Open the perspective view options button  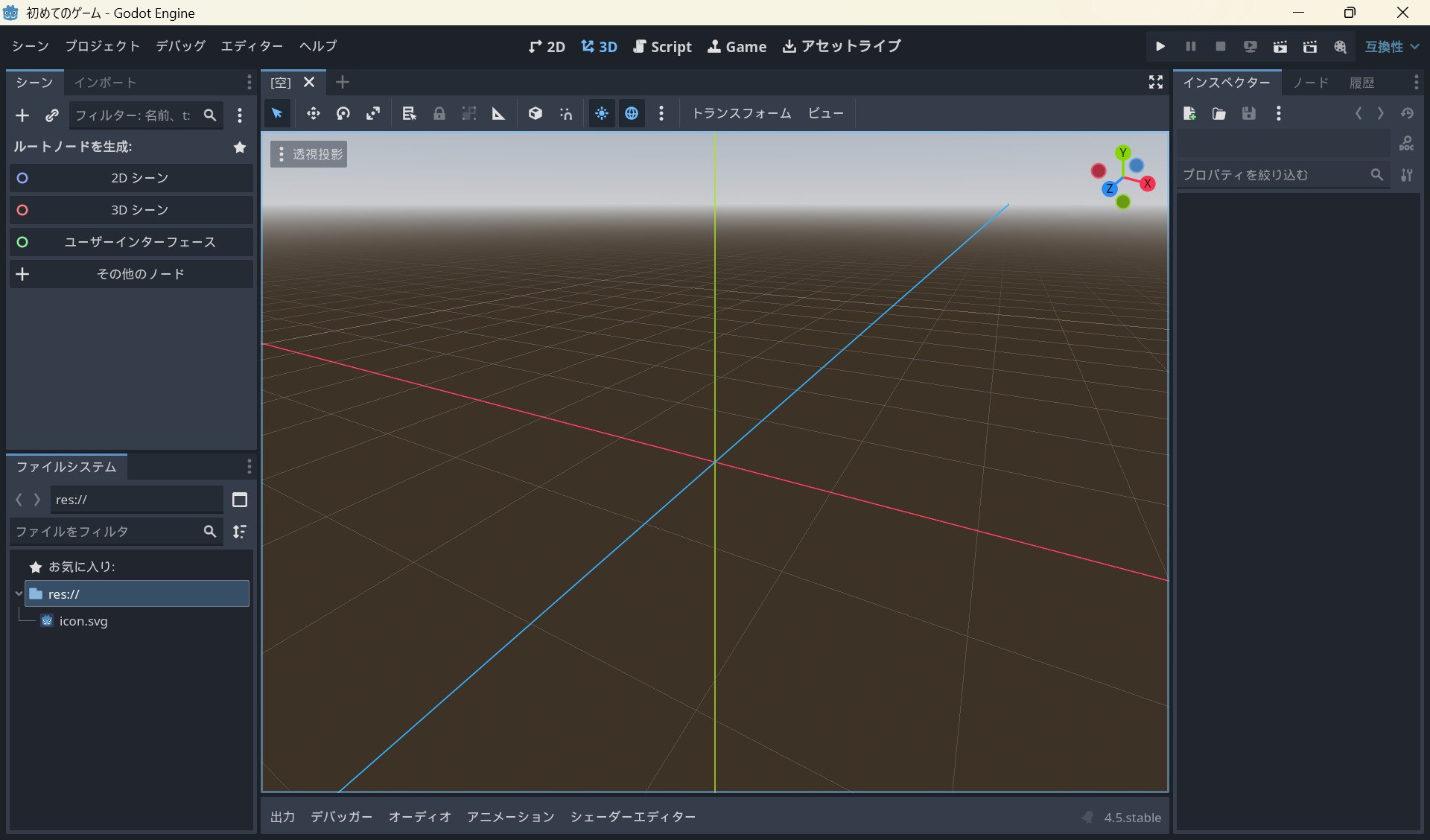[x=309, y=154]
